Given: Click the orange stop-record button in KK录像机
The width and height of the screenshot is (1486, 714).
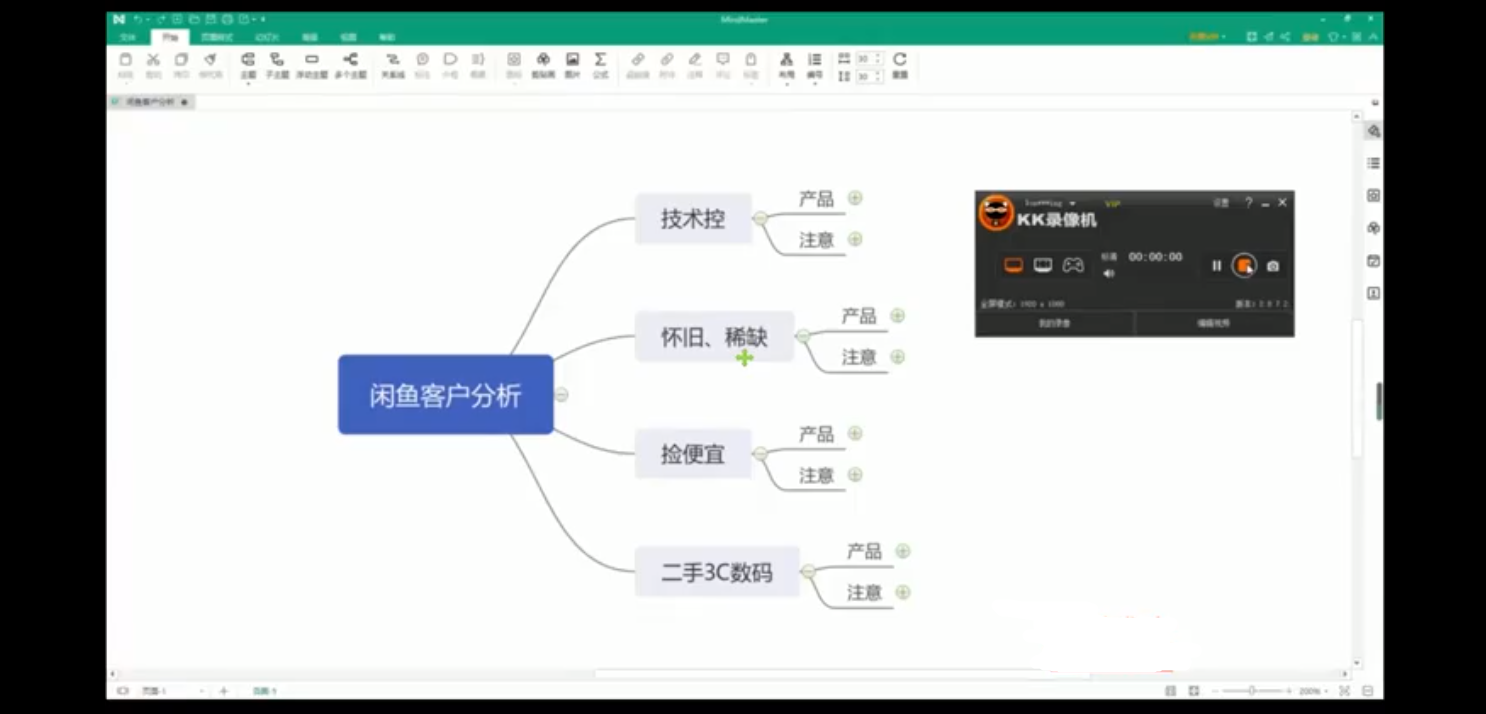Looking at the screenshot, I should pyautogui.click(x=1244, y=265).
